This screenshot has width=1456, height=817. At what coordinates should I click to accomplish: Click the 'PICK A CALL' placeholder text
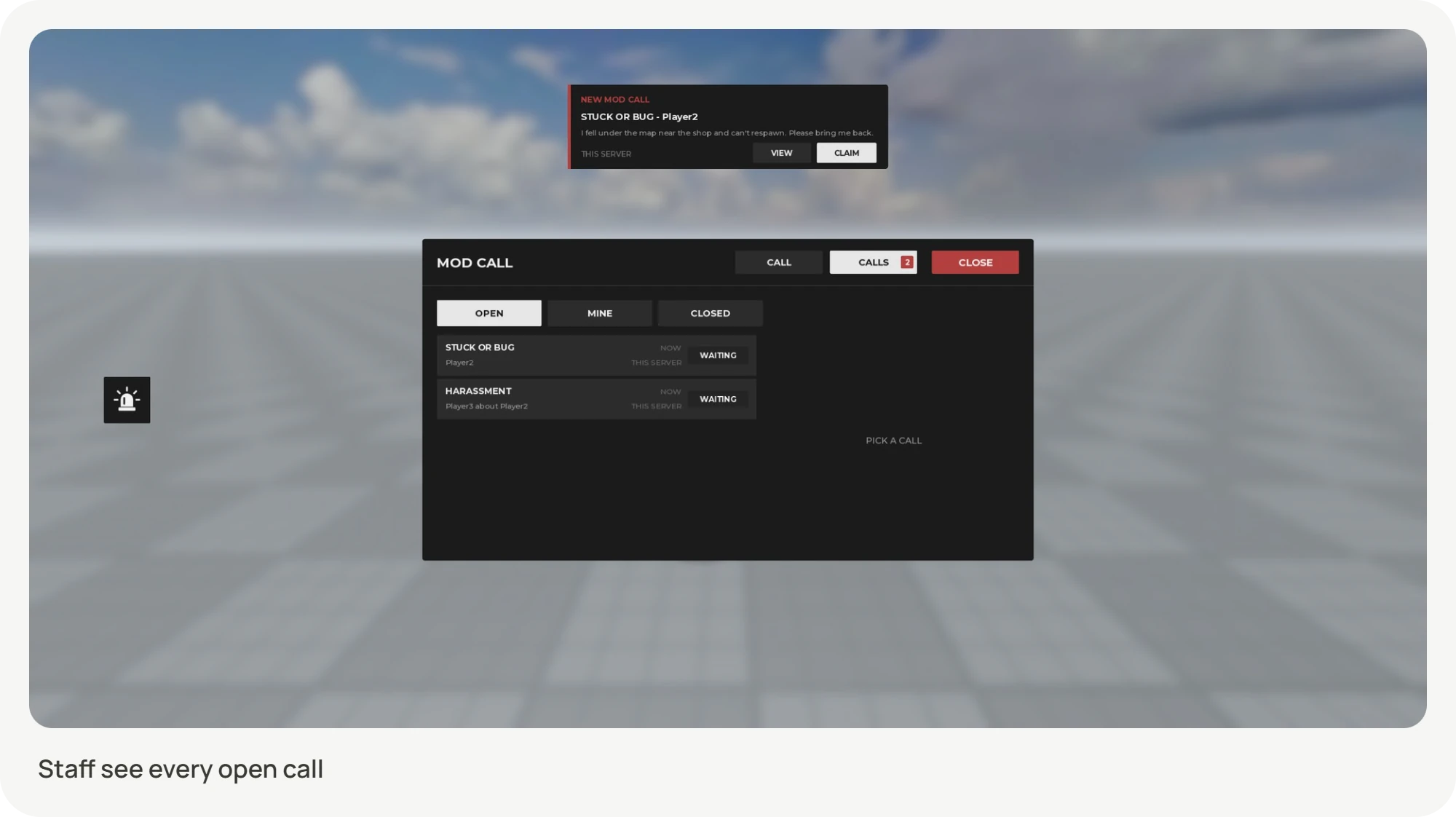[x=893, y=441]
